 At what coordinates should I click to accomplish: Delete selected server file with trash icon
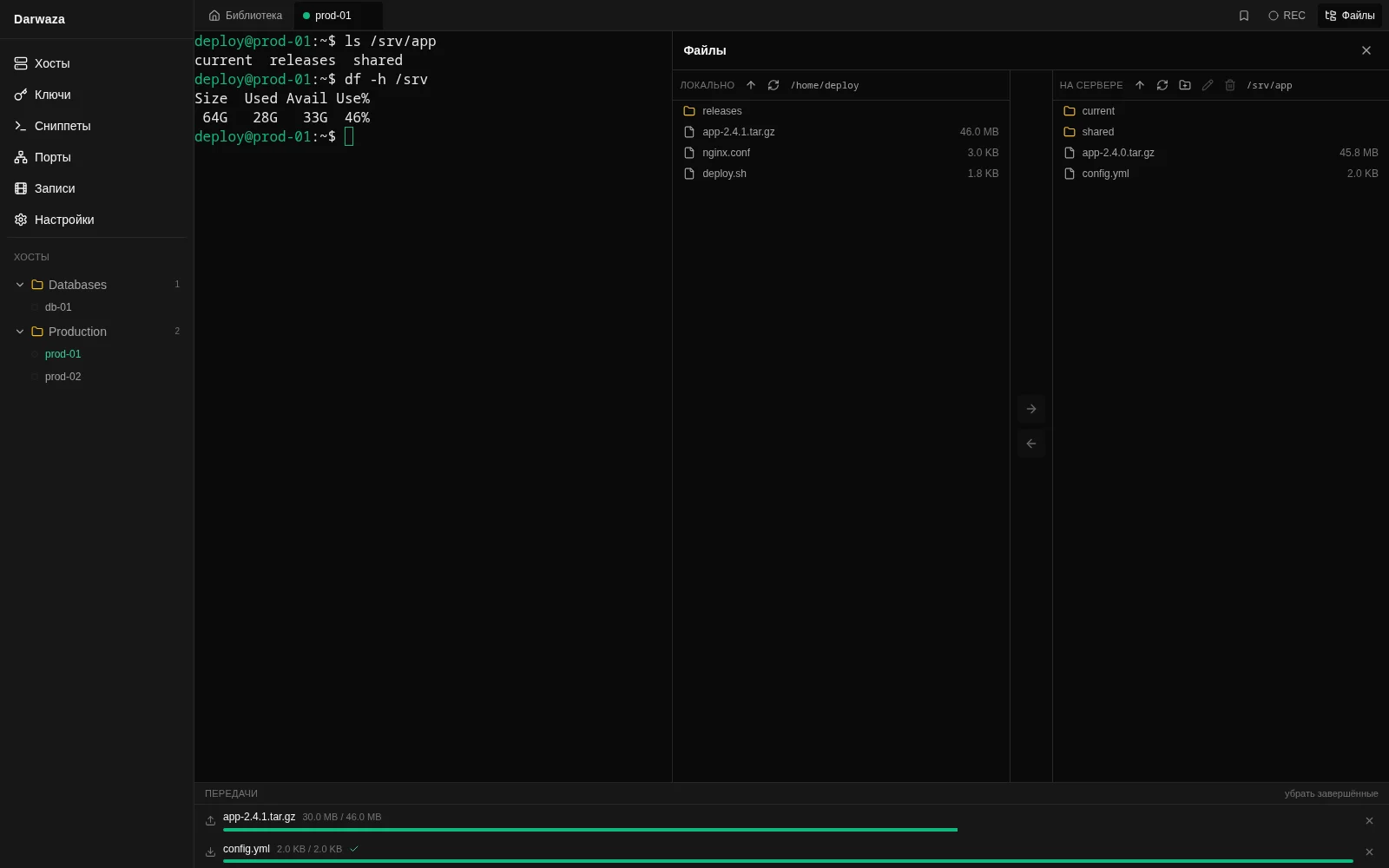point(1229,85)
